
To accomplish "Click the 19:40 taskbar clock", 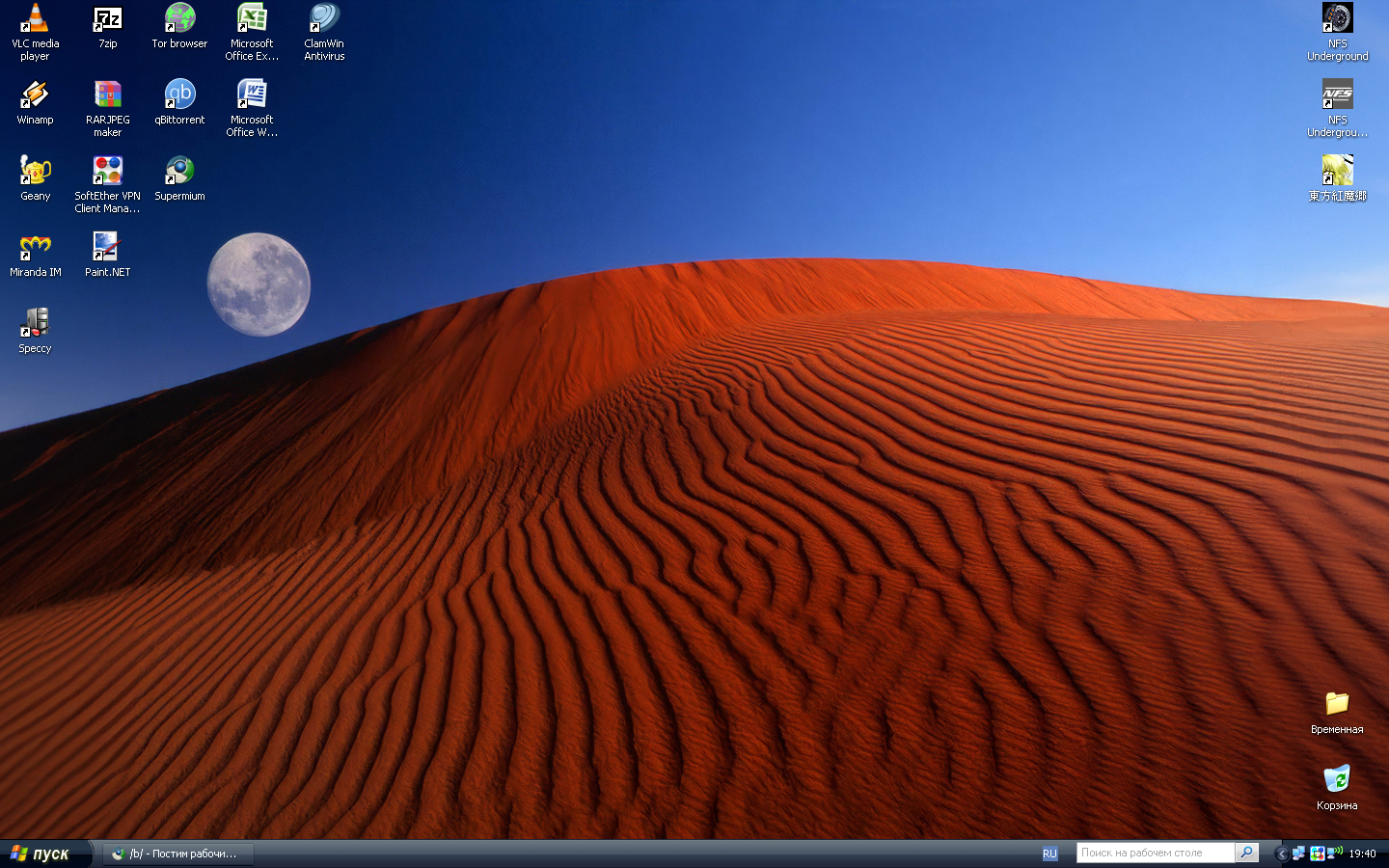I will [x=1362, y=854].
